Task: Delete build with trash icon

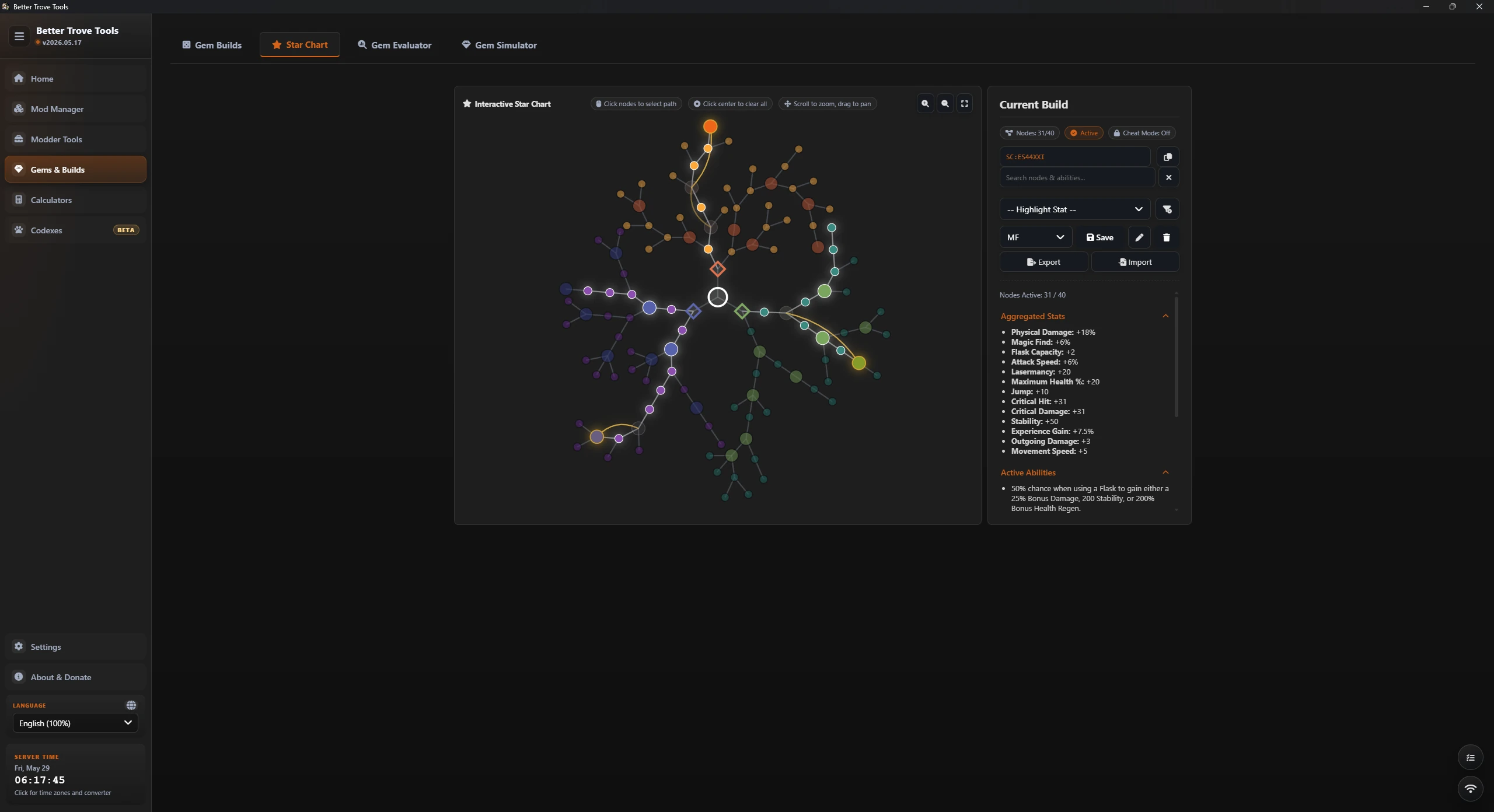Action: [x=1167, y=237]
